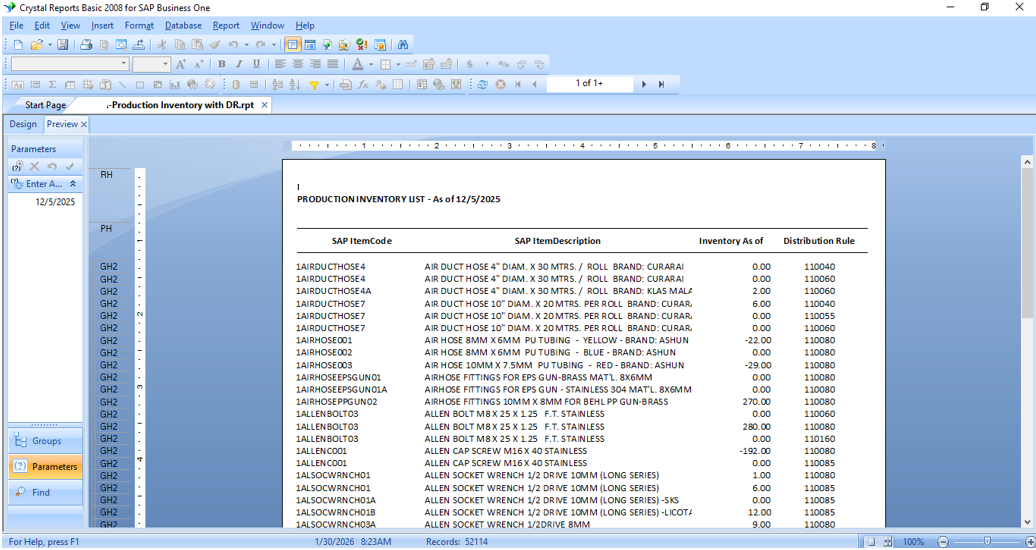The width and height of the screenshot is (1036, 550).
Task: Open the Report menu
Action: coord(225,25)
